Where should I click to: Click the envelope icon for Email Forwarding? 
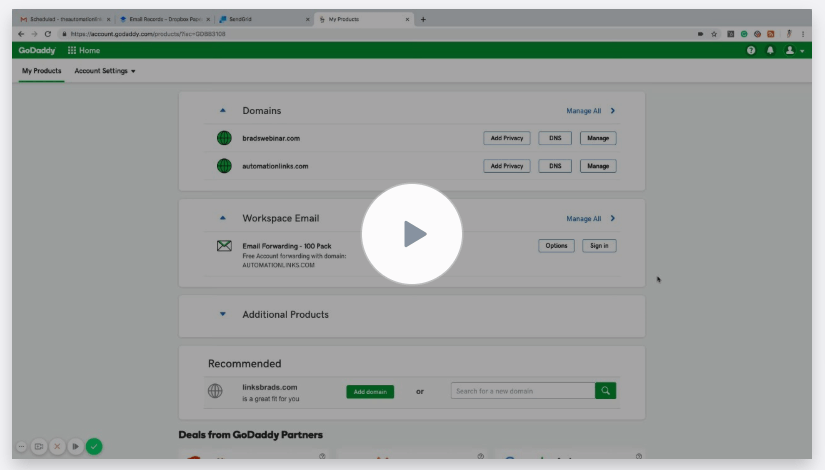coord(224,246)
